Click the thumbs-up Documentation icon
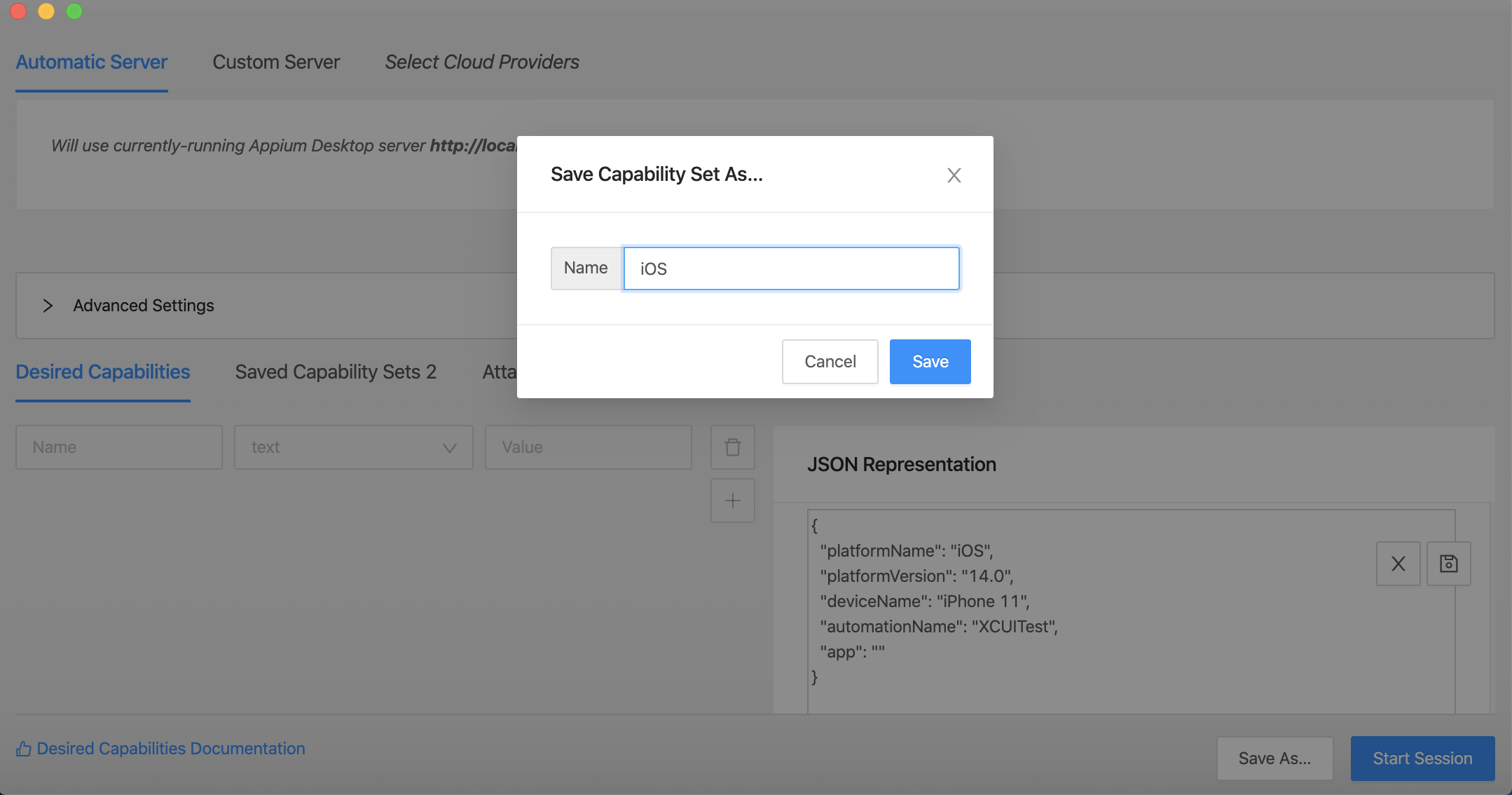Image resolution: width=1512 pixels, height=795 pixels. (x=24, y=749)
